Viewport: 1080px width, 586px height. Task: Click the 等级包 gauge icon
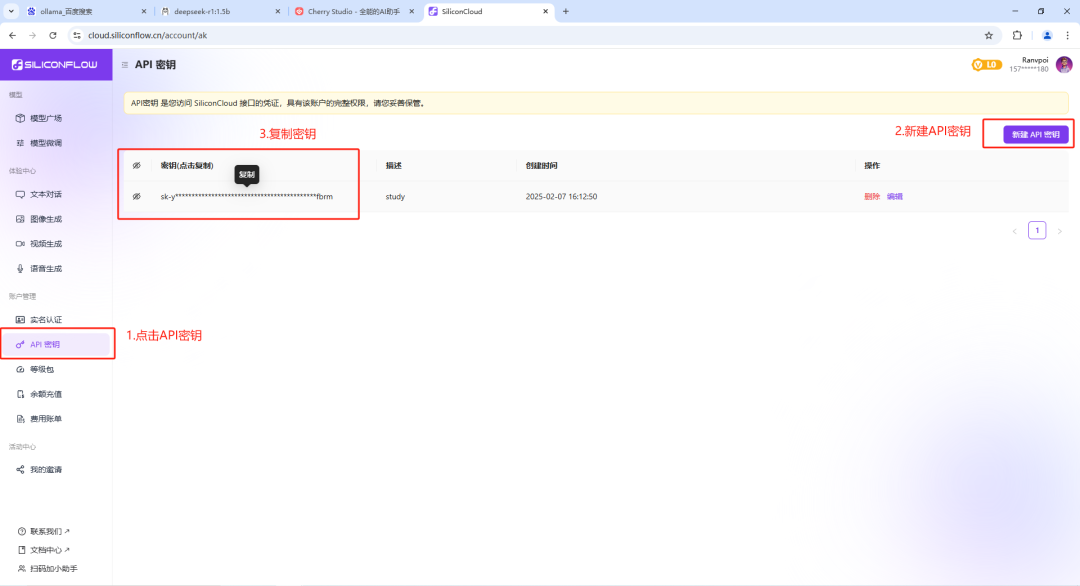20,369
